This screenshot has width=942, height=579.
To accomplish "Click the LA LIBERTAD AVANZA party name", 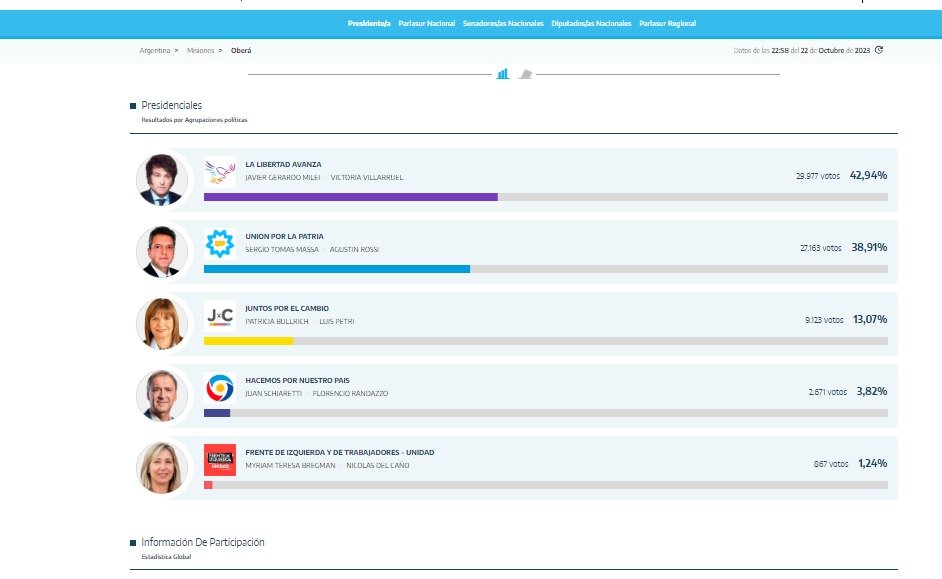I will pyautogui.click(x=283, y=165).
